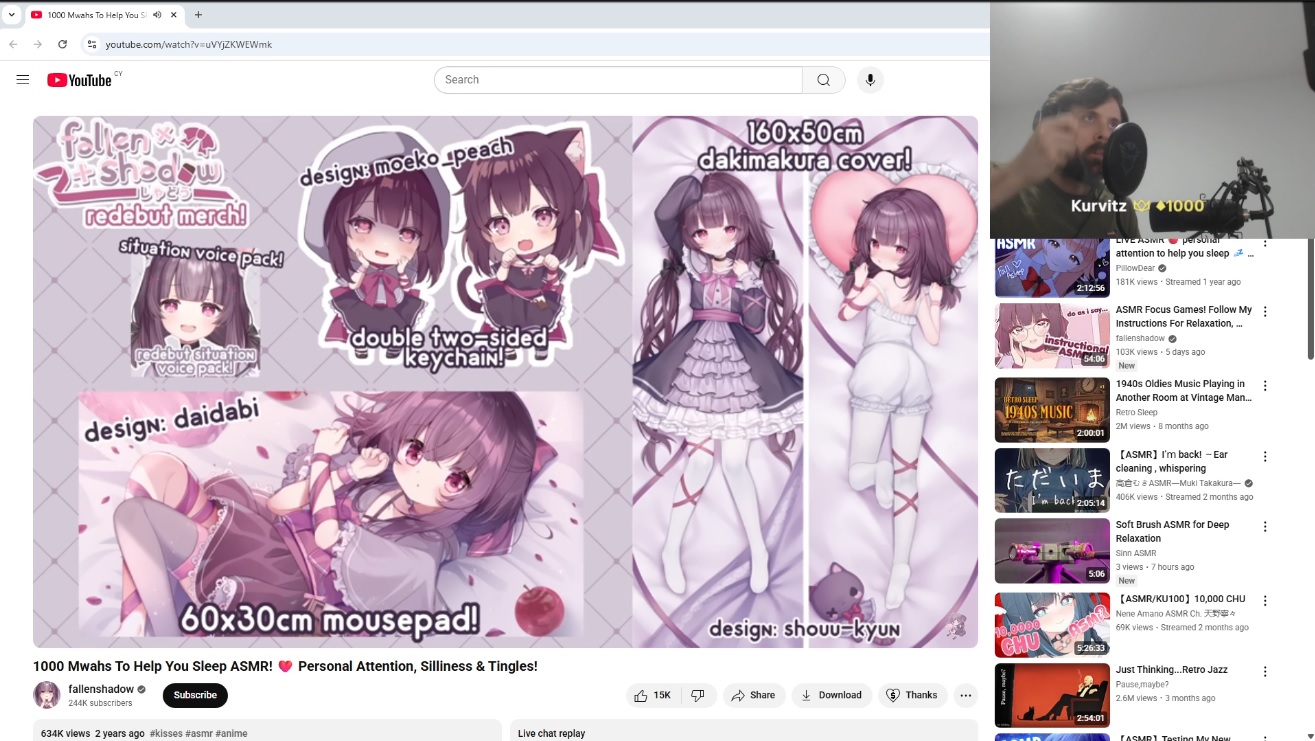Open options menu for Just Thinking...Retro Jazz
Screen dimensions: 1315x741
pos(1265,671)
